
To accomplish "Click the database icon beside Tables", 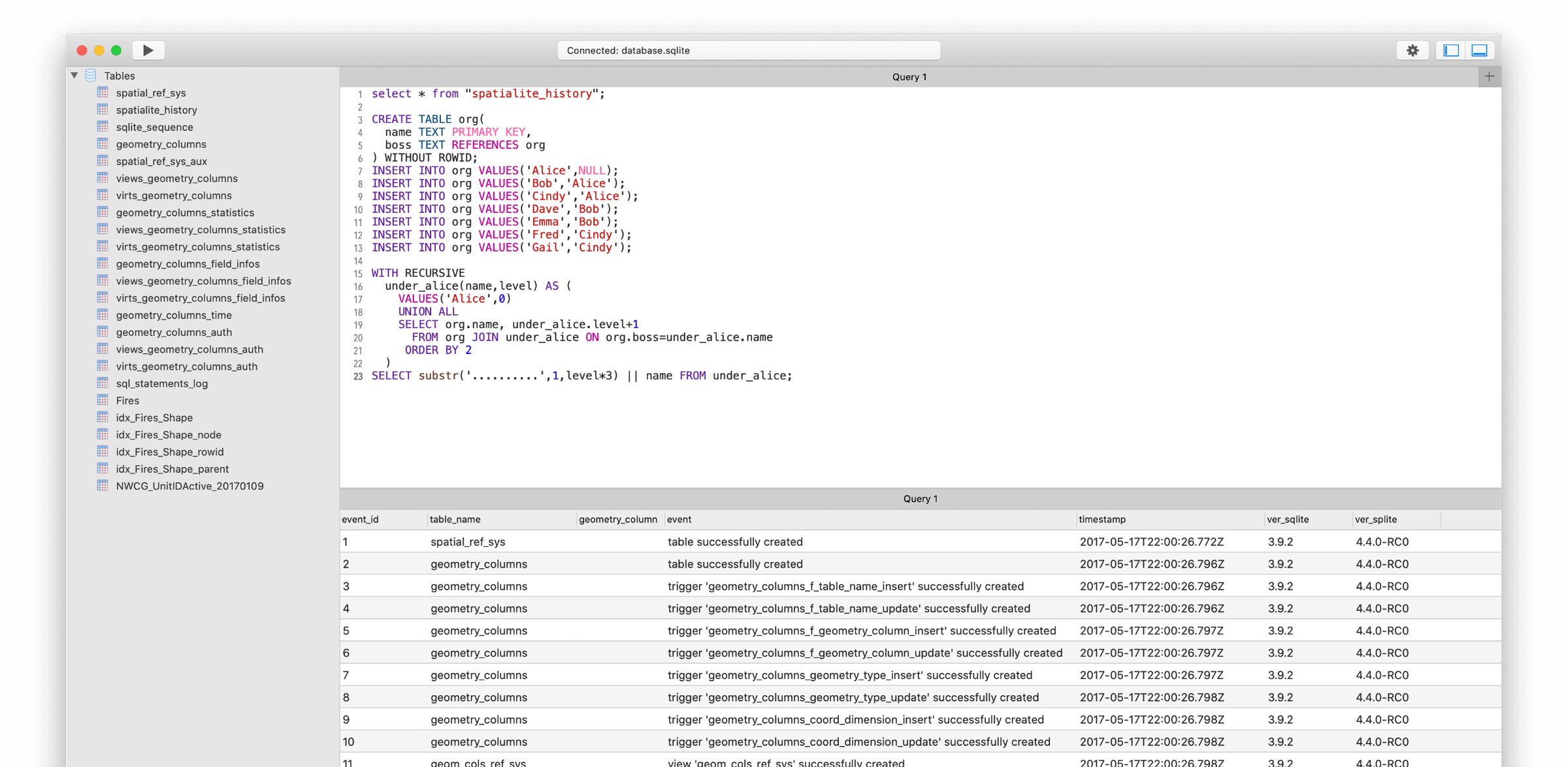I will (x=91, y=76).
